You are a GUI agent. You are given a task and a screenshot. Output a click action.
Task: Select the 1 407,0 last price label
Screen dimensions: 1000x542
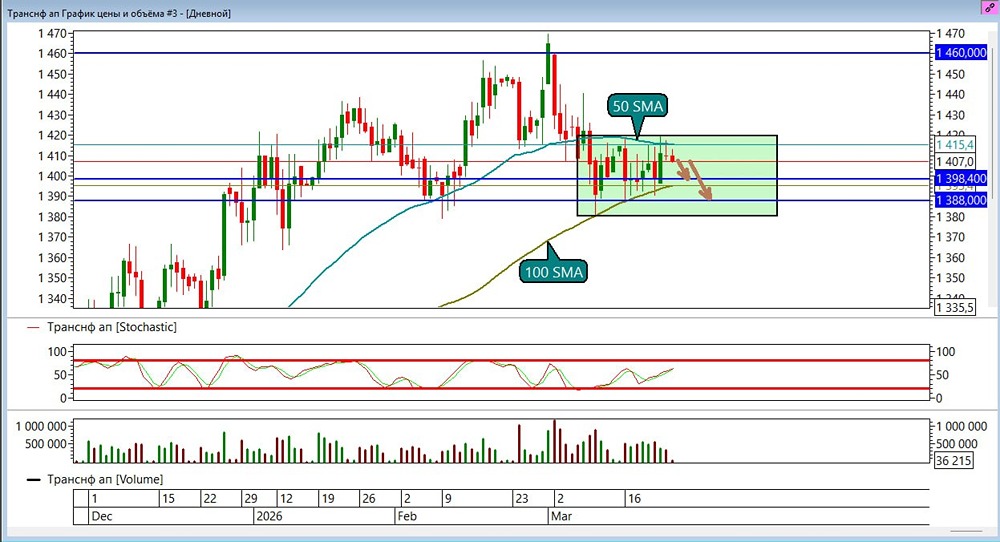(955, 162)
